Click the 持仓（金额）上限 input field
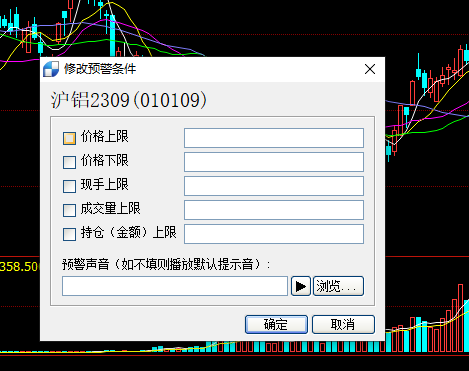Image resolution: width=469 pixels, height=371 pixels. pyautogui.click(x=274, y=234)
